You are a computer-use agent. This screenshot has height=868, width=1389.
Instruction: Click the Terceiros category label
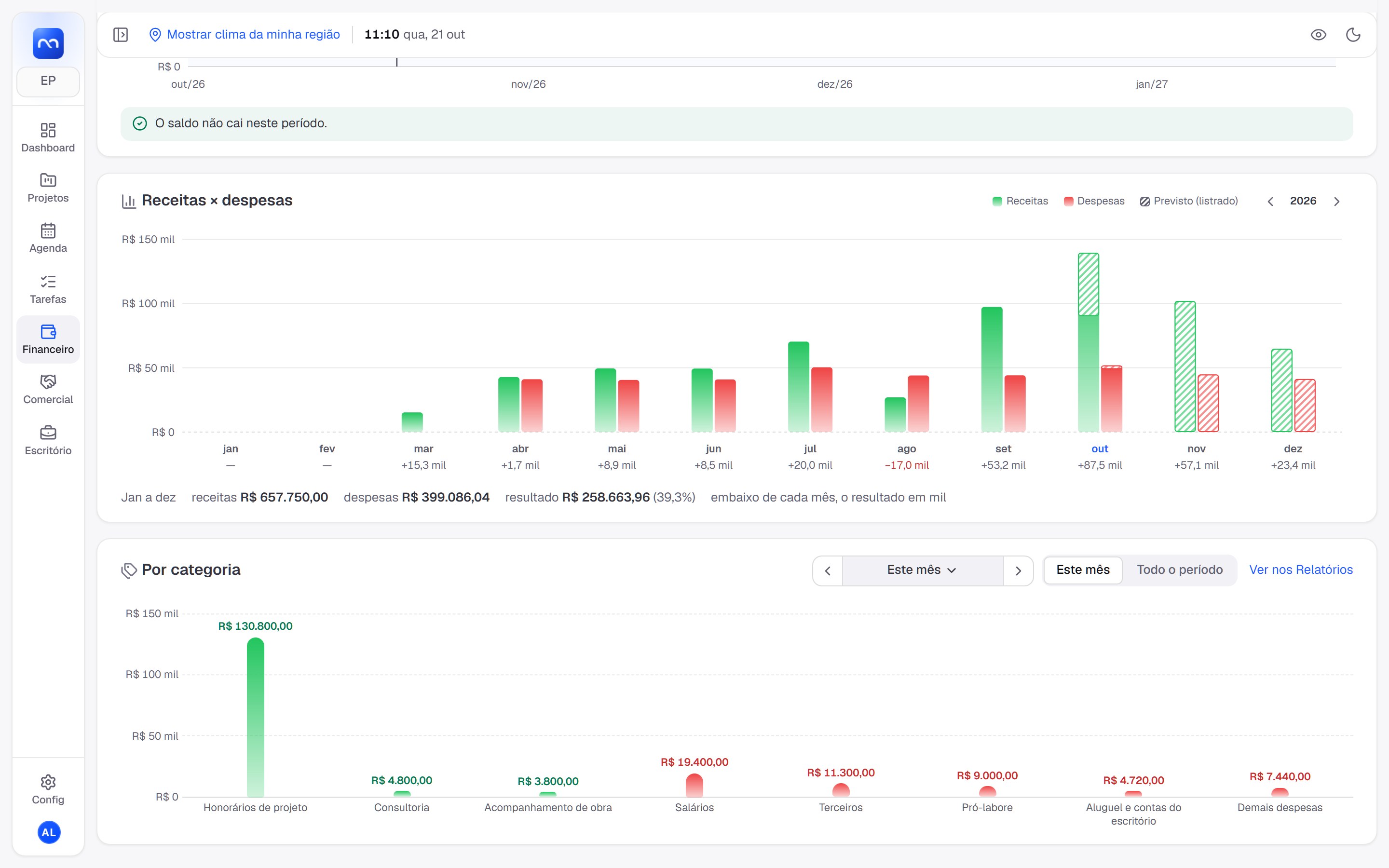pyautogui.click(x=840, y=808)
